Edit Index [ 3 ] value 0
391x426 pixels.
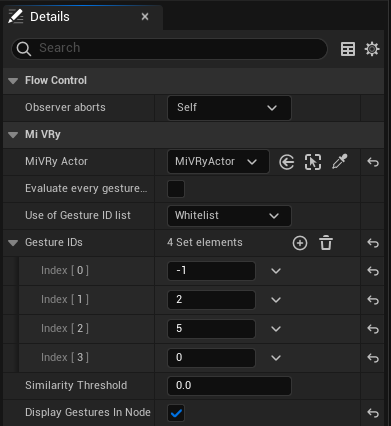point(211,358)
